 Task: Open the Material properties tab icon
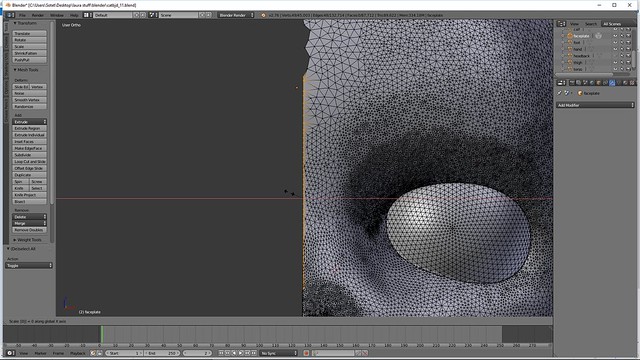point(625,83)
